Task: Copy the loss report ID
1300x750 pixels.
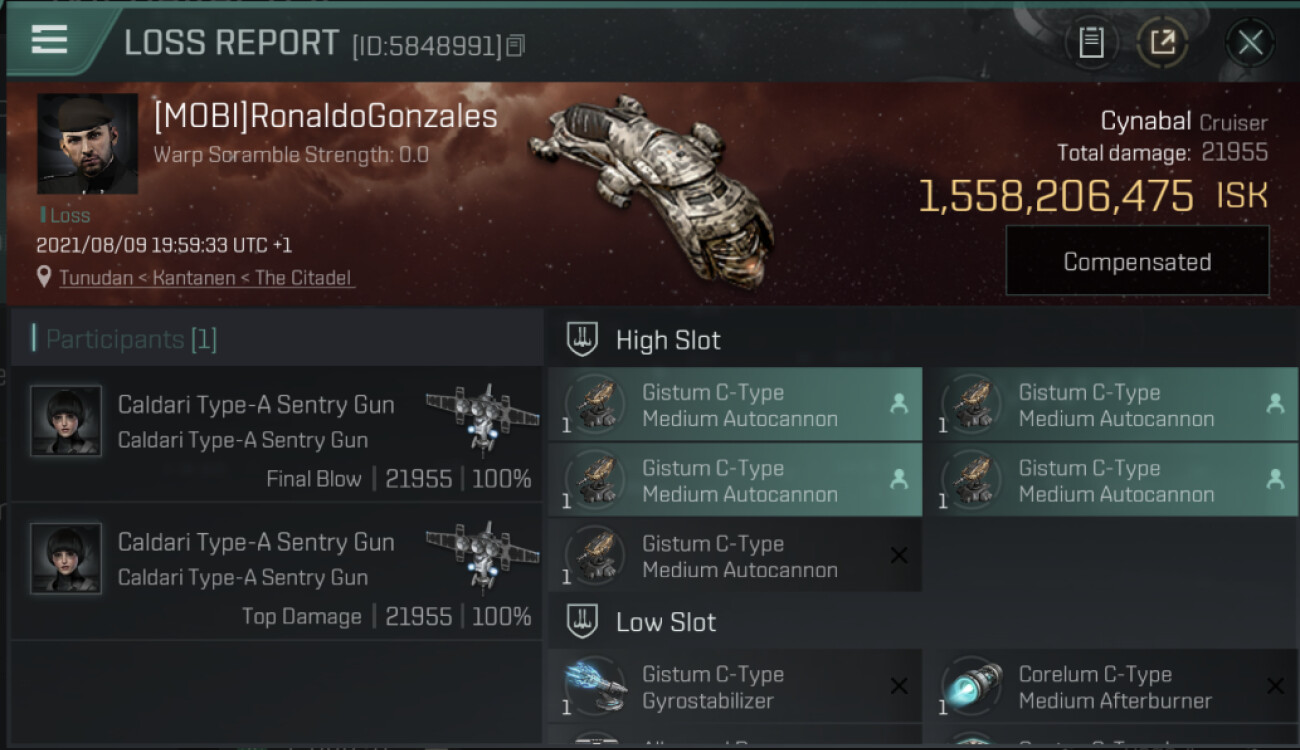Action: coord(516,45)
